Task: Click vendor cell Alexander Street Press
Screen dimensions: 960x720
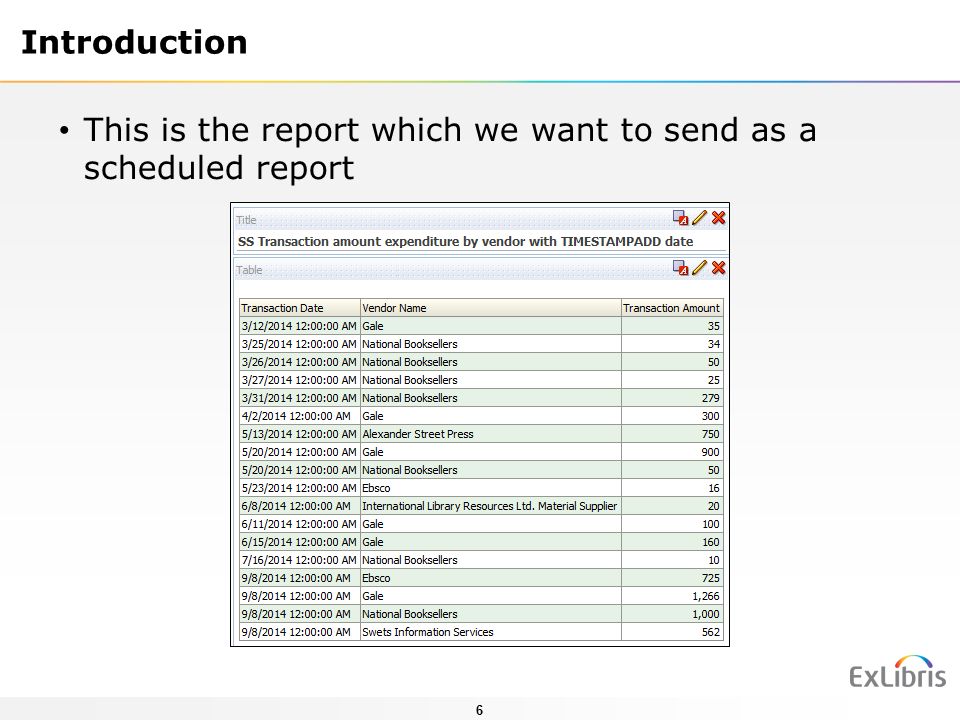Action: tap(491, 433)
